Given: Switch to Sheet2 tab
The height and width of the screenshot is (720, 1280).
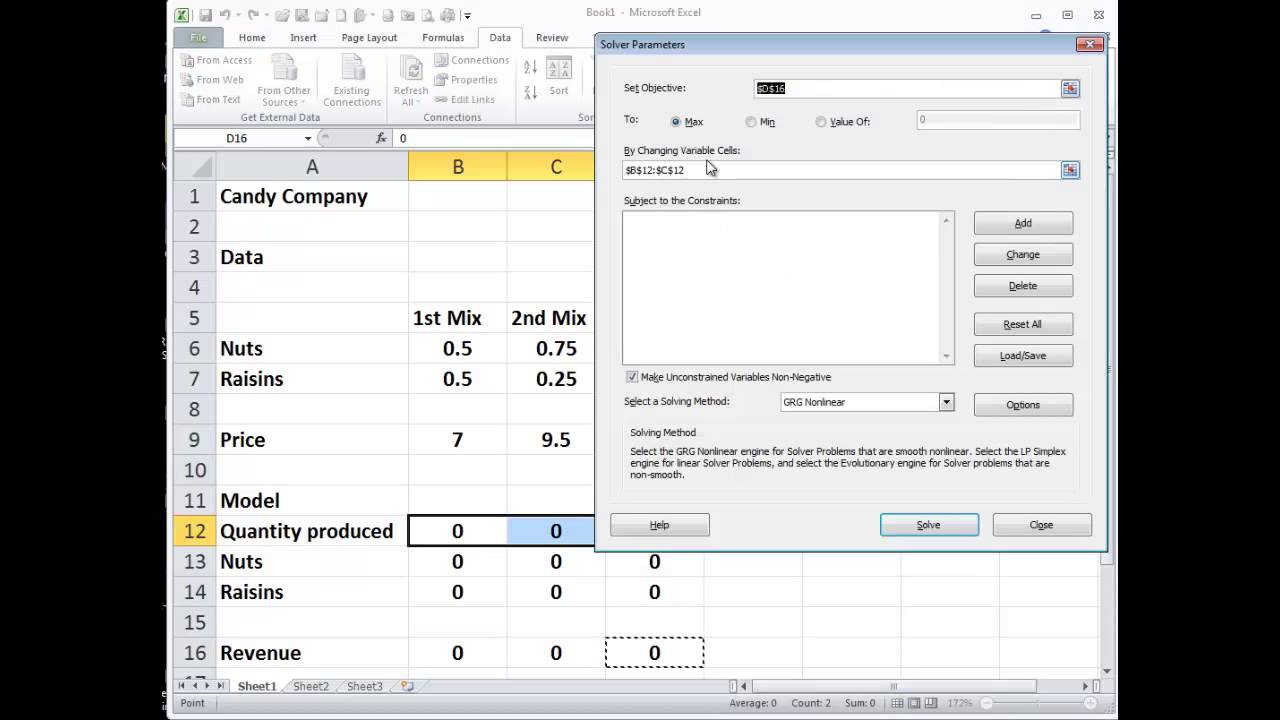Looking at the screenshot, I should (x=310, y=687).
